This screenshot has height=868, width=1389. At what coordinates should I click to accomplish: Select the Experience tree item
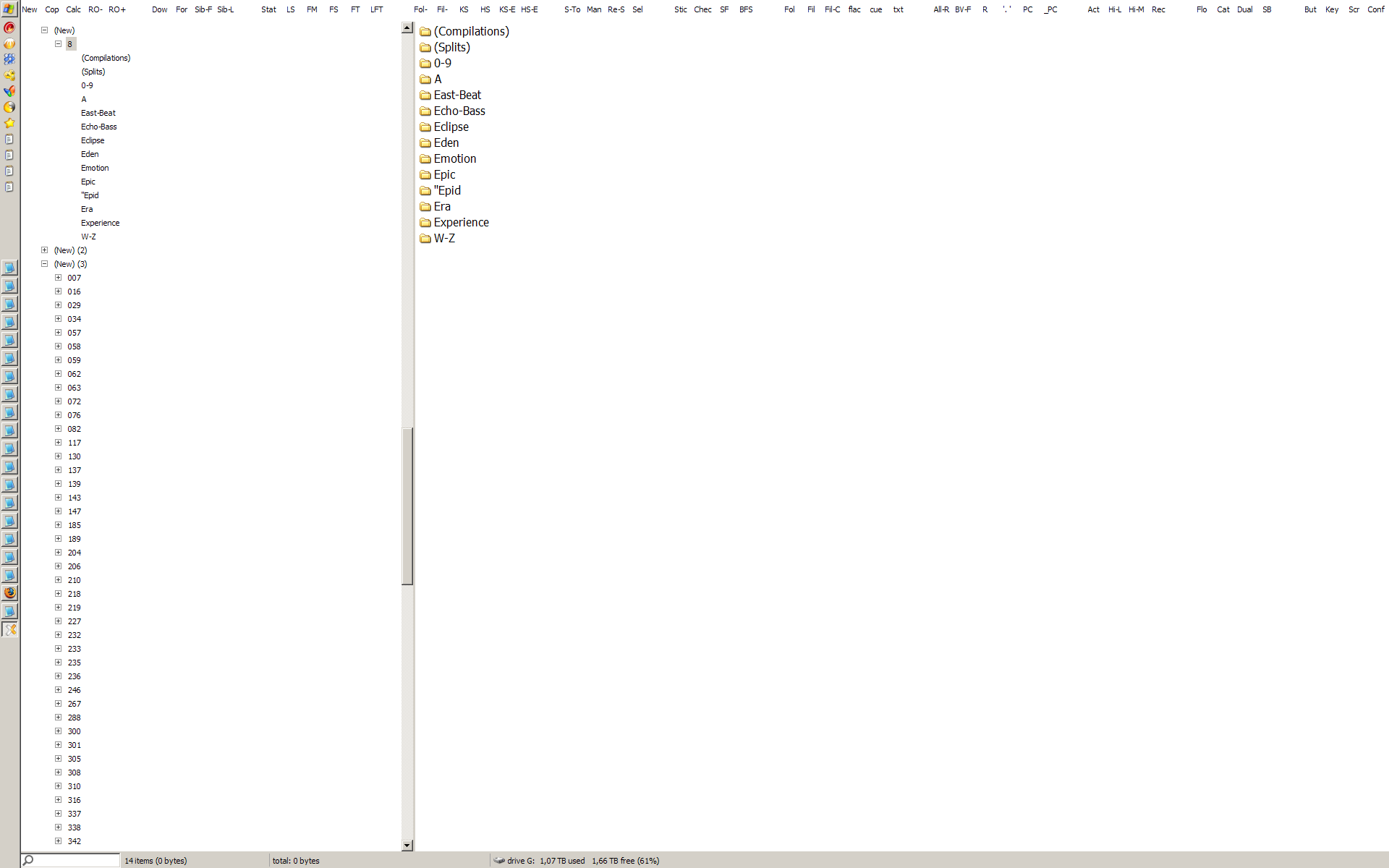click(x=100, y=223)
